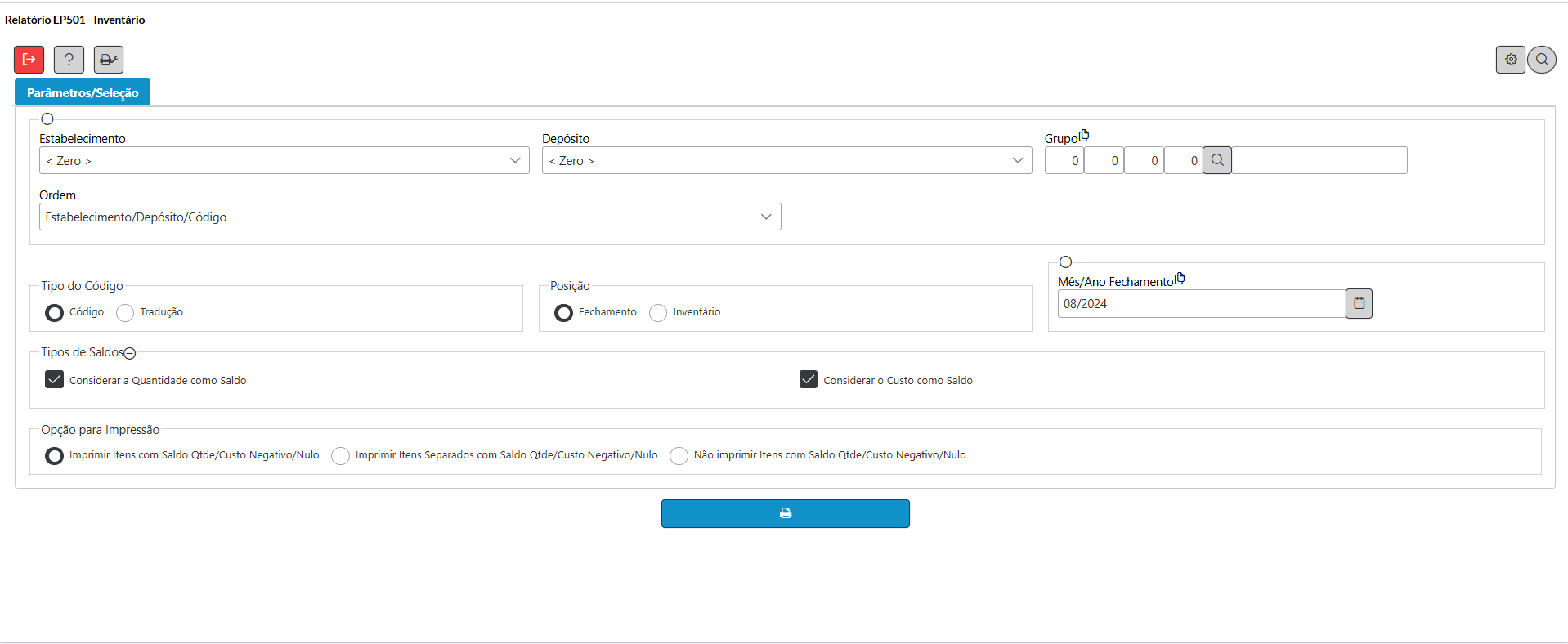This screenshot has width=1568, height=644.
Task: Uncheck Considerar o Custo como Saldo
Action: [x=809, y=380]
